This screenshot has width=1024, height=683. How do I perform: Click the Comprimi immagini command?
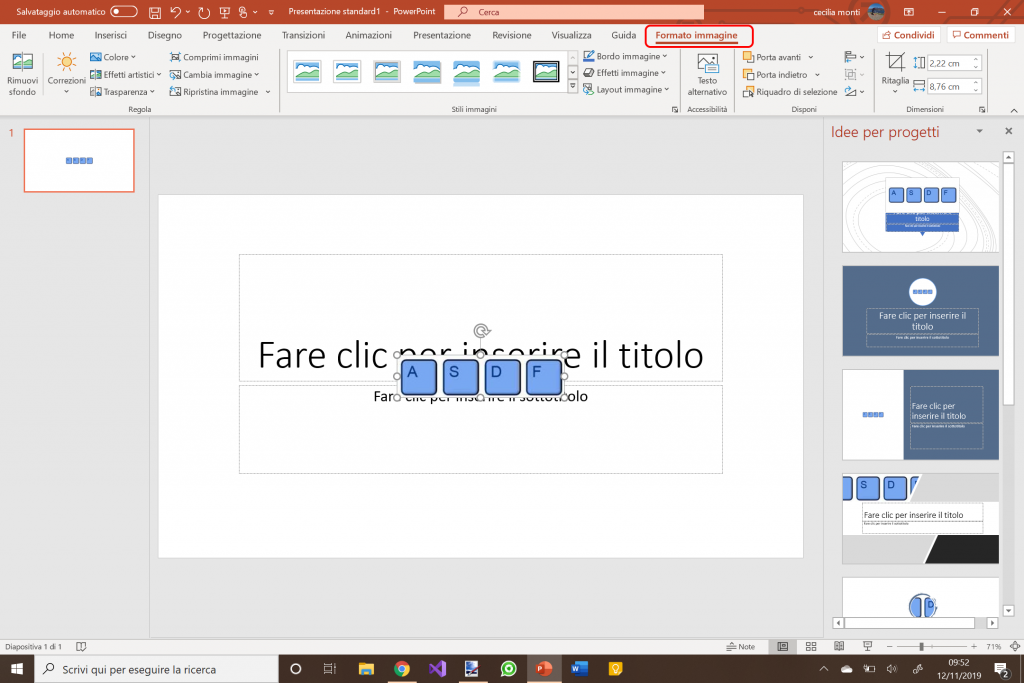[x=214, y=57]
